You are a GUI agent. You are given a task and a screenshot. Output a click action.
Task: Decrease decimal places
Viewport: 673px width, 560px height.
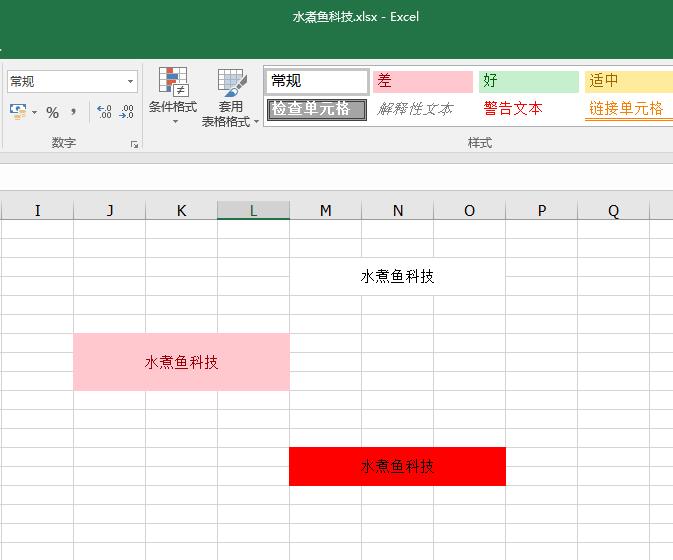(127, 112)
